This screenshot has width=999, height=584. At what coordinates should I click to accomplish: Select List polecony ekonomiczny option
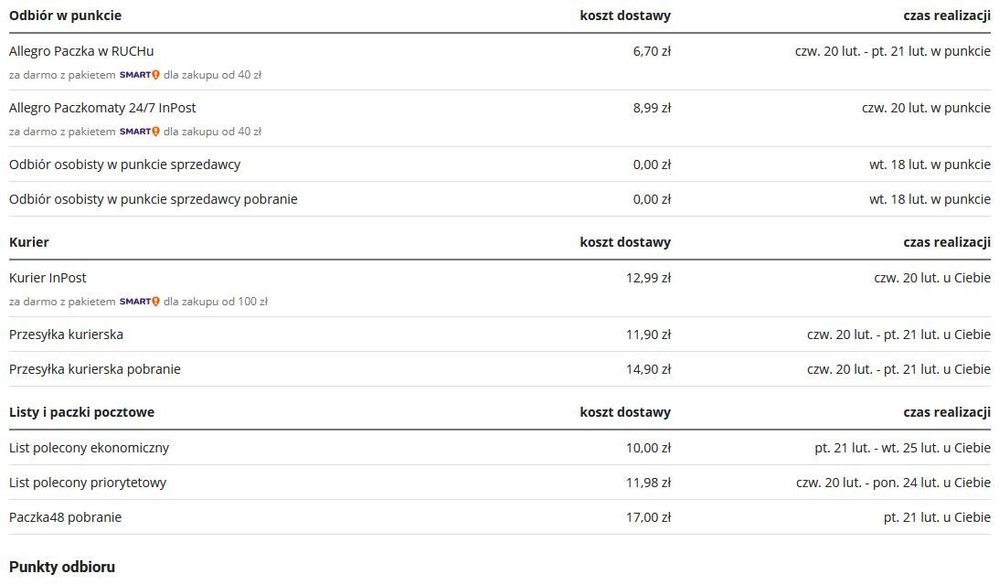(x=89, y=448)
